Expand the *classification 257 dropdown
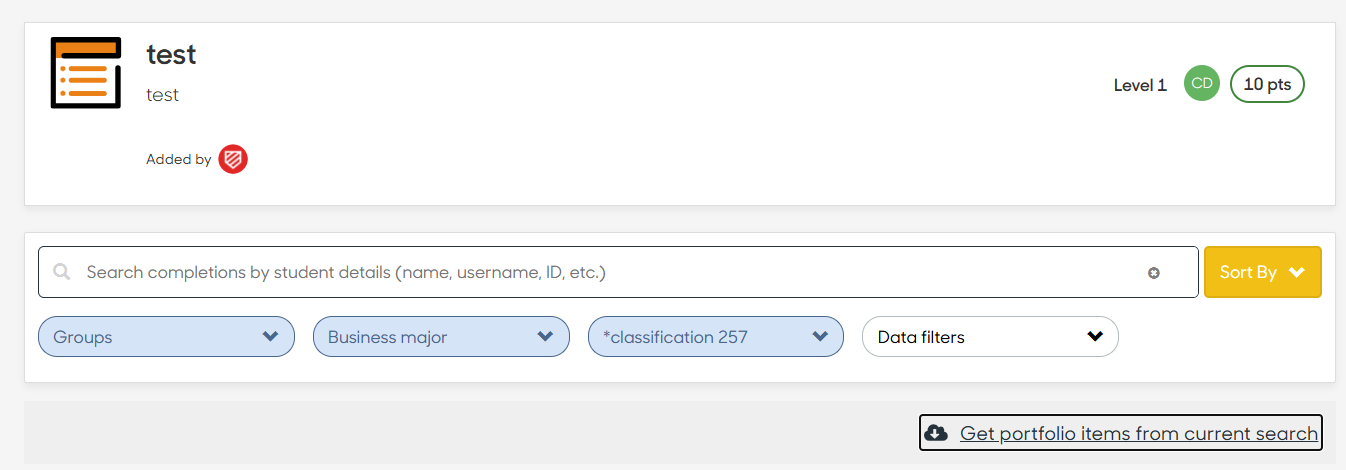Viewport: 1346px width, 470px height. 716,337
